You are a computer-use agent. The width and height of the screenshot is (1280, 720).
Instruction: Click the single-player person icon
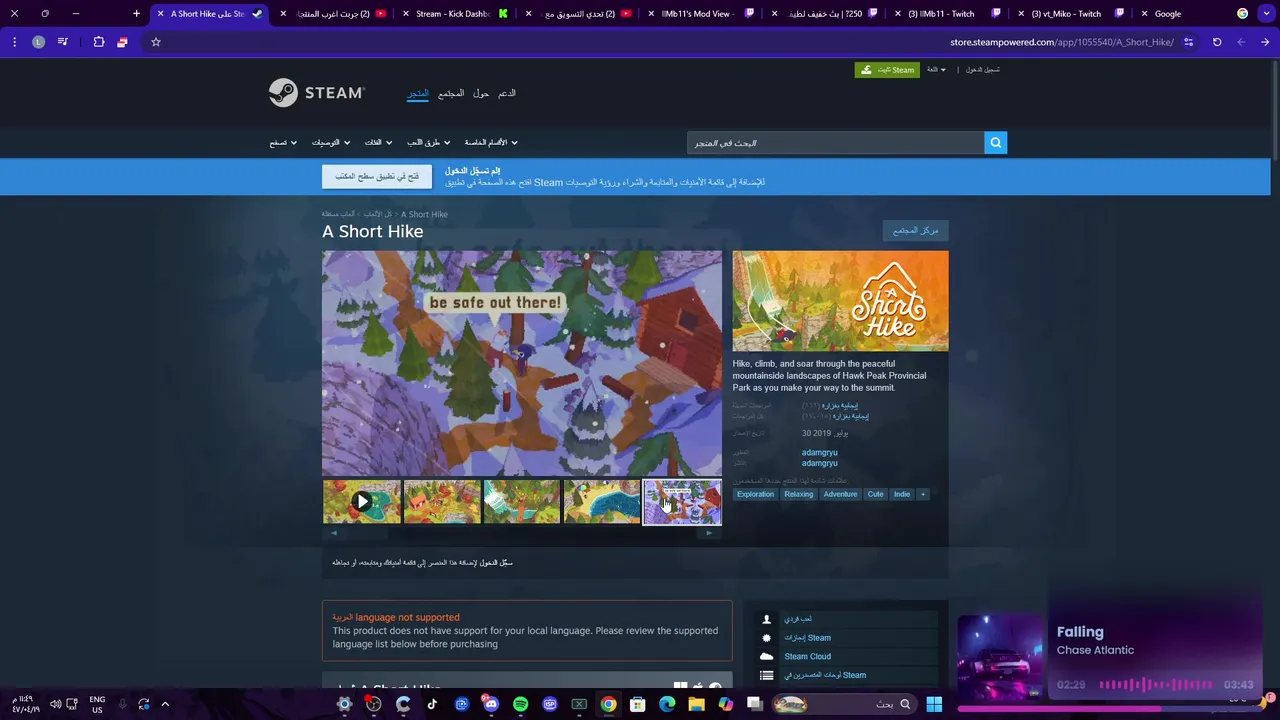tap(767, 620)
